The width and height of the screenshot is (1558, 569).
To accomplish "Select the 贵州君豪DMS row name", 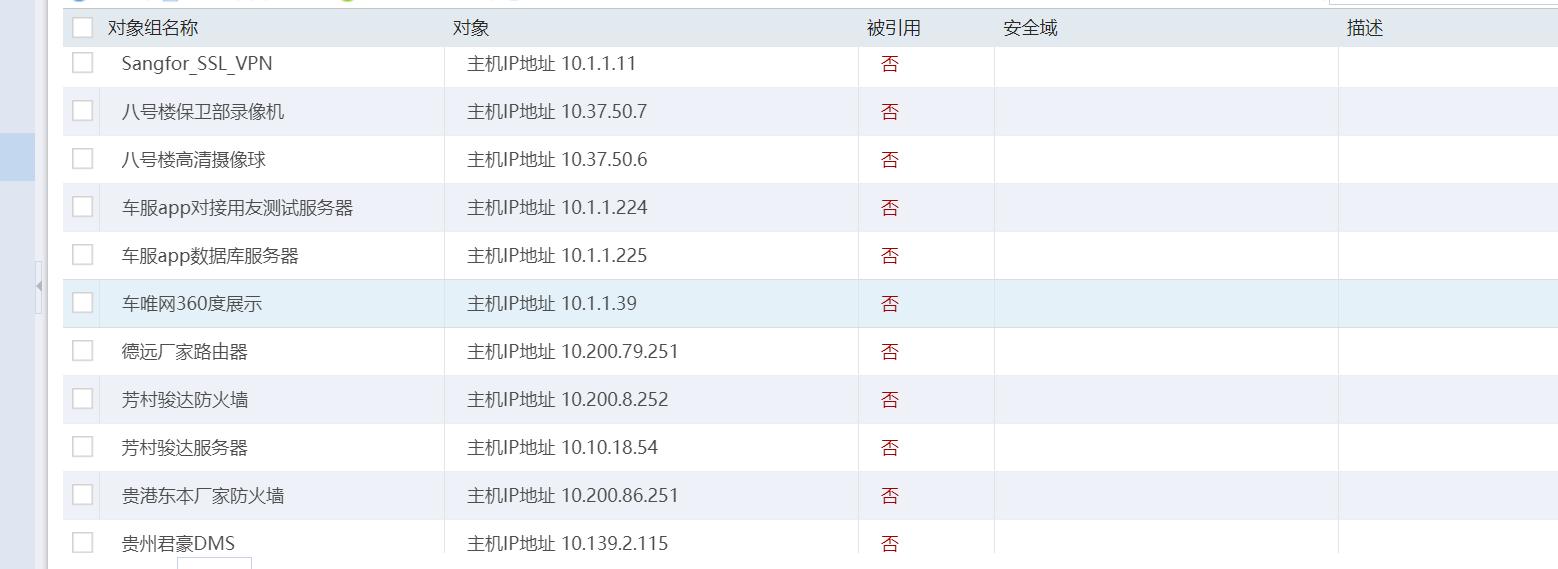I will click(178, 544).
